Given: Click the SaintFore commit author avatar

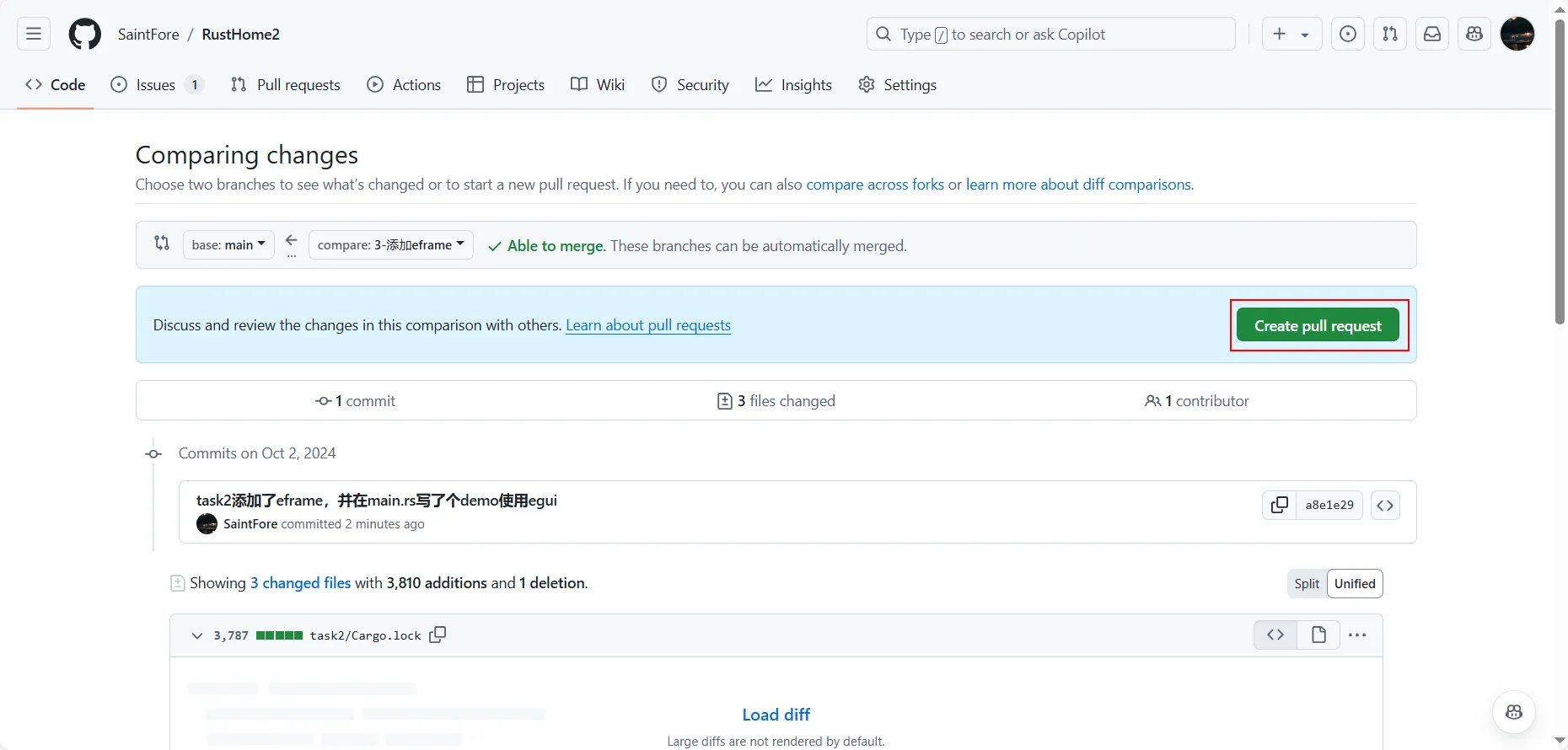Looking at the screenshot, I should [x=207, y=524].
